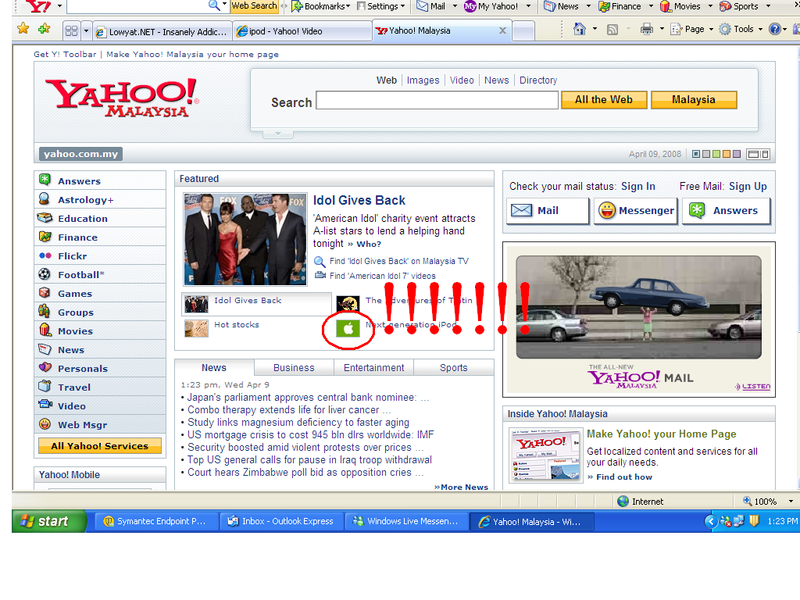Launch Messenger via the smiley icon
Image resolution: width=800 pixels, height=600 pixels.
607,211
